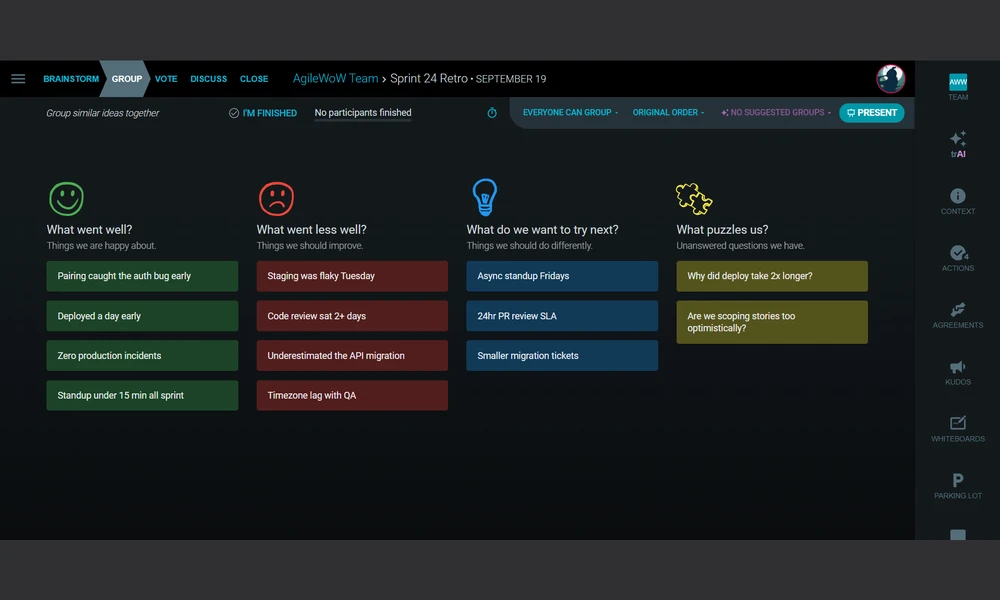Click 'What do we want to try next?' title
Screen dimensions: 1000x600
(542, 230)
